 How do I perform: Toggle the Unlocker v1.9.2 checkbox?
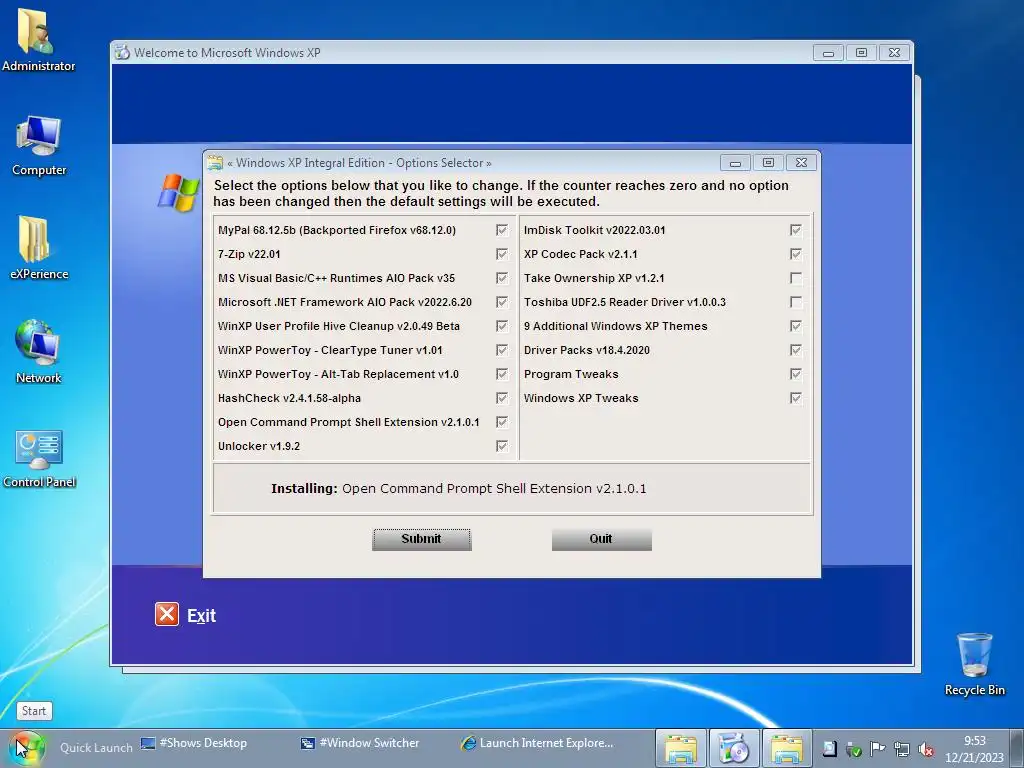click(x=502, y=446)
